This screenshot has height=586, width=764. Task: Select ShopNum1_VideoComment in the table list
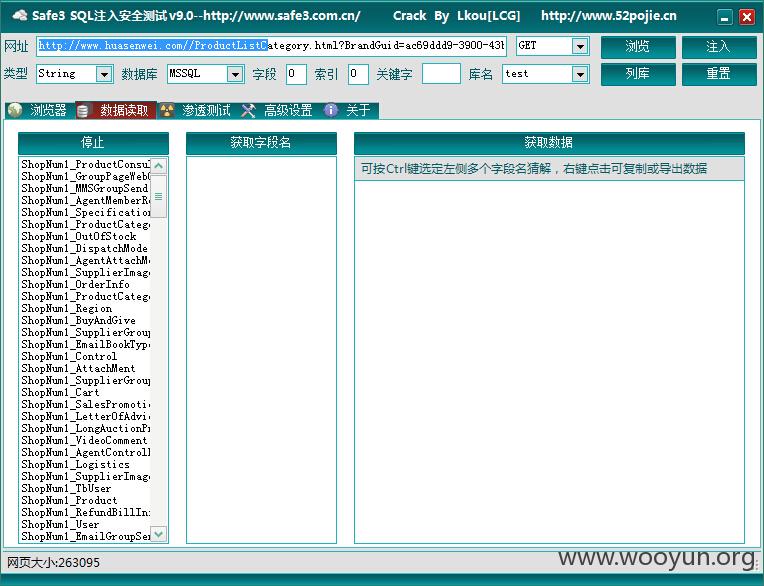click(85, 441)
